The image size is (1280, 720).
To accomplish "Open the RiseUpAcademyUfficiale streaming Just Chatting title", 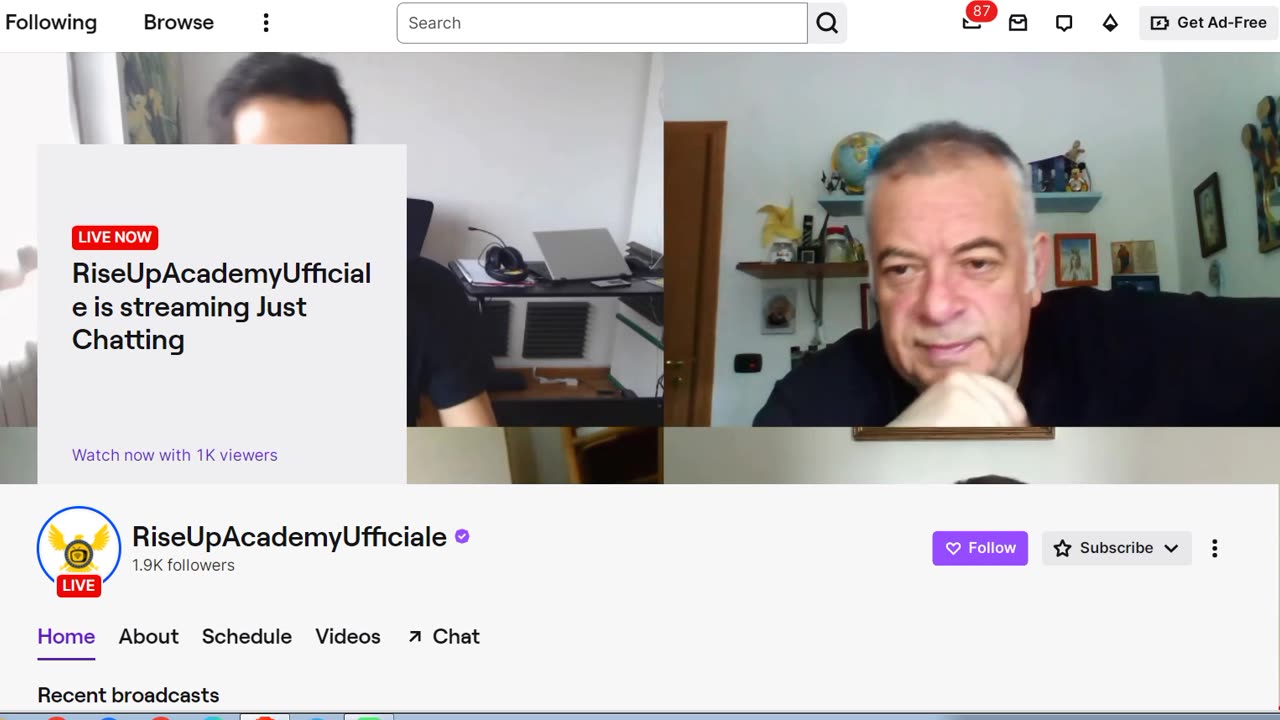I will tap(221, 306).
